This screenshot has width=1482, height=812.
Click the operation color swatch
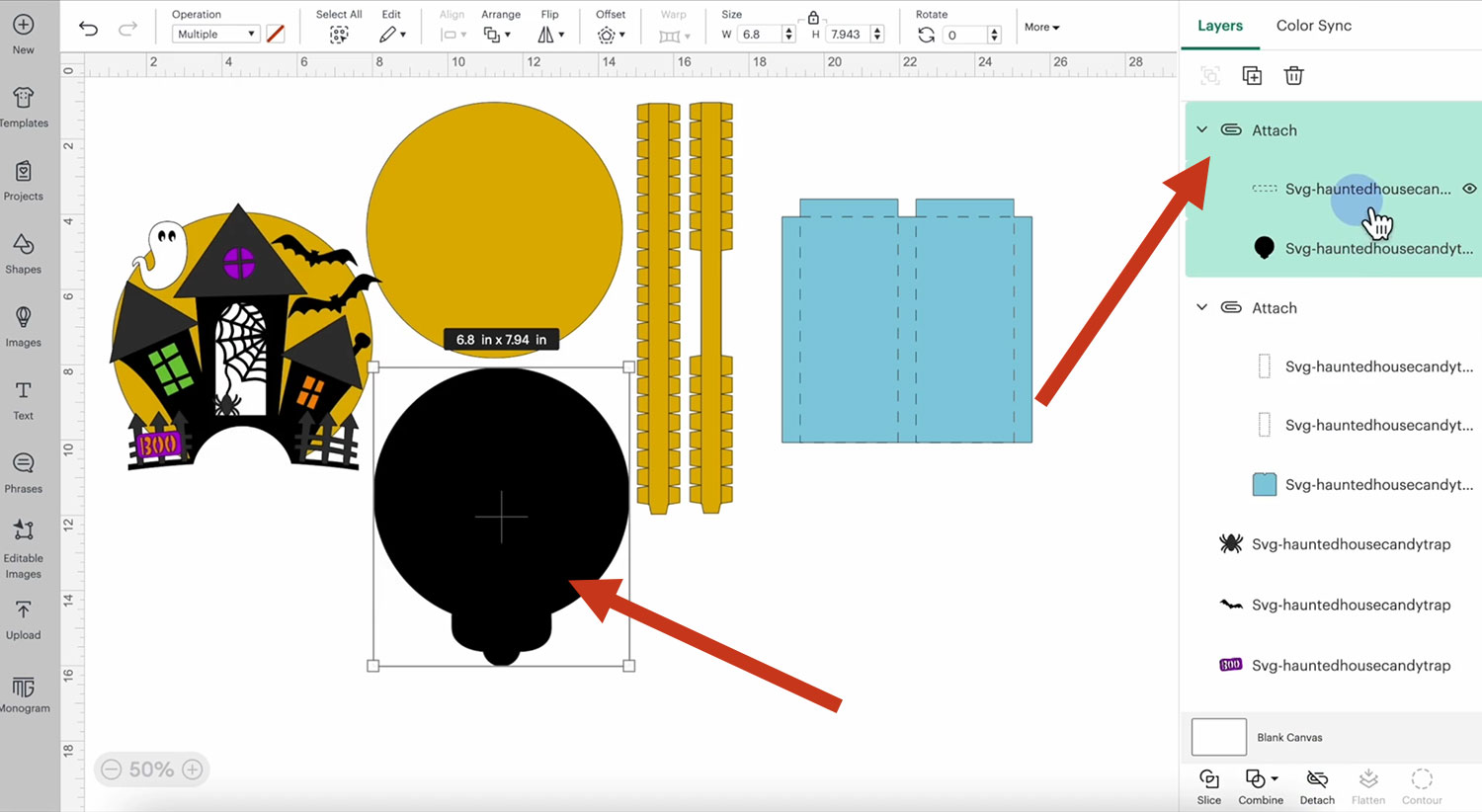276,34
